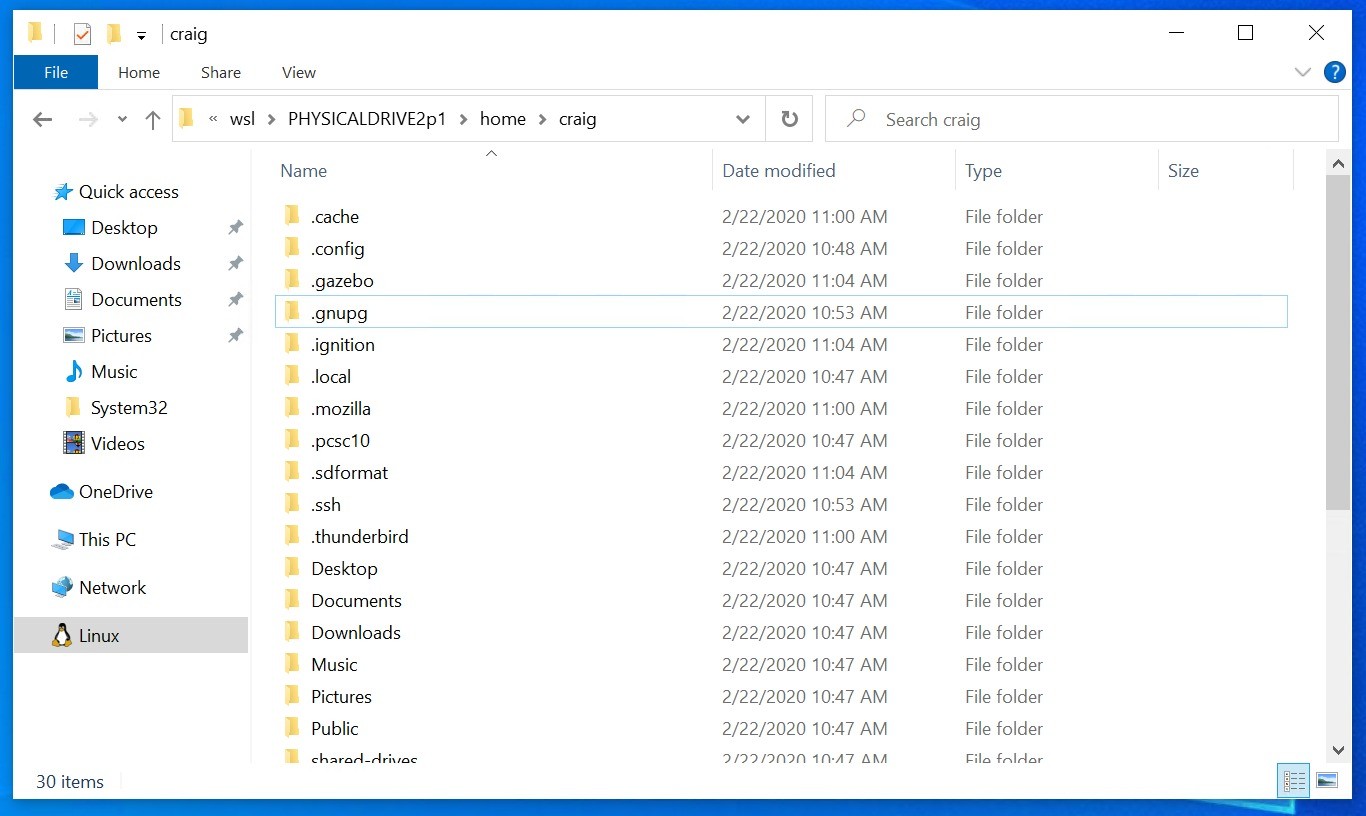Click the refresh icon in address bar
This screenshot has height=816, width=1366.
(789, 118)
